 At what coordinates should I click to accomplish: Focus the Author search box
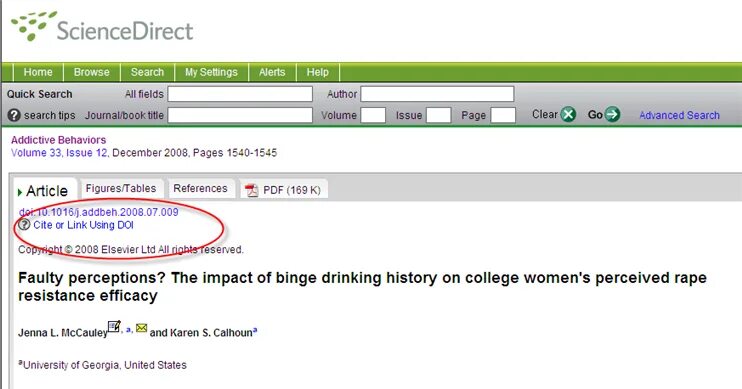point(437,94)
